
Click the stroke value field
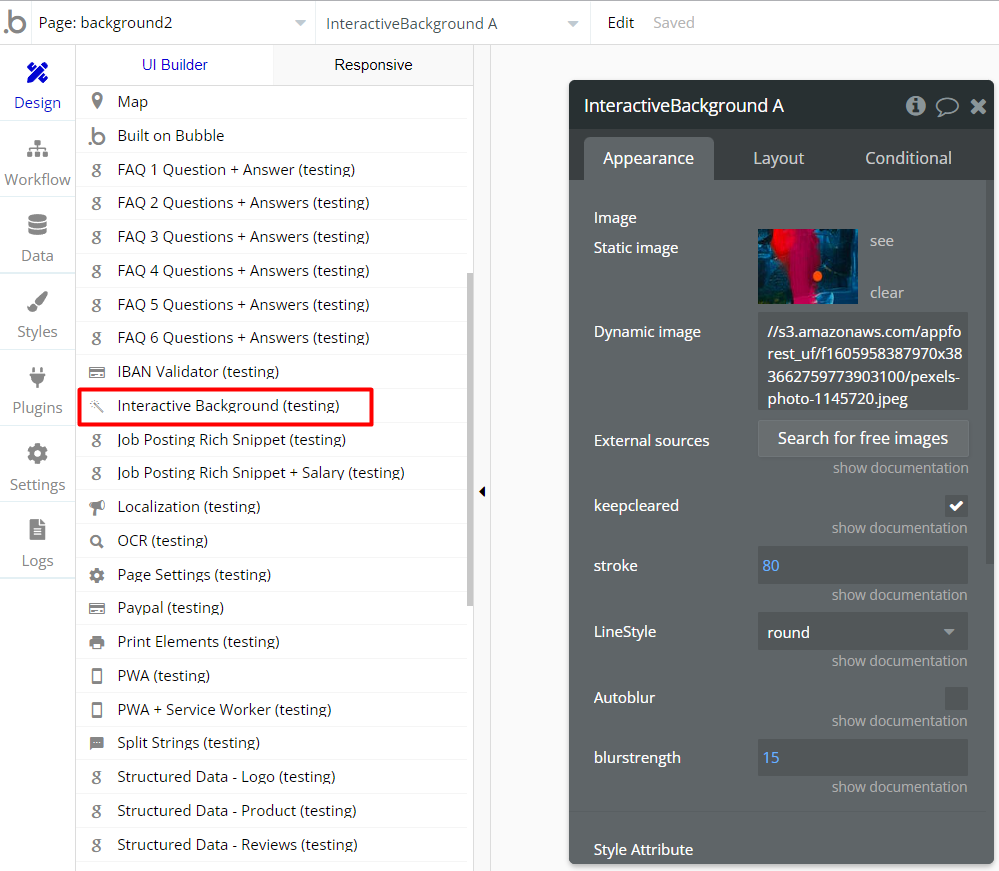[862, 565]
